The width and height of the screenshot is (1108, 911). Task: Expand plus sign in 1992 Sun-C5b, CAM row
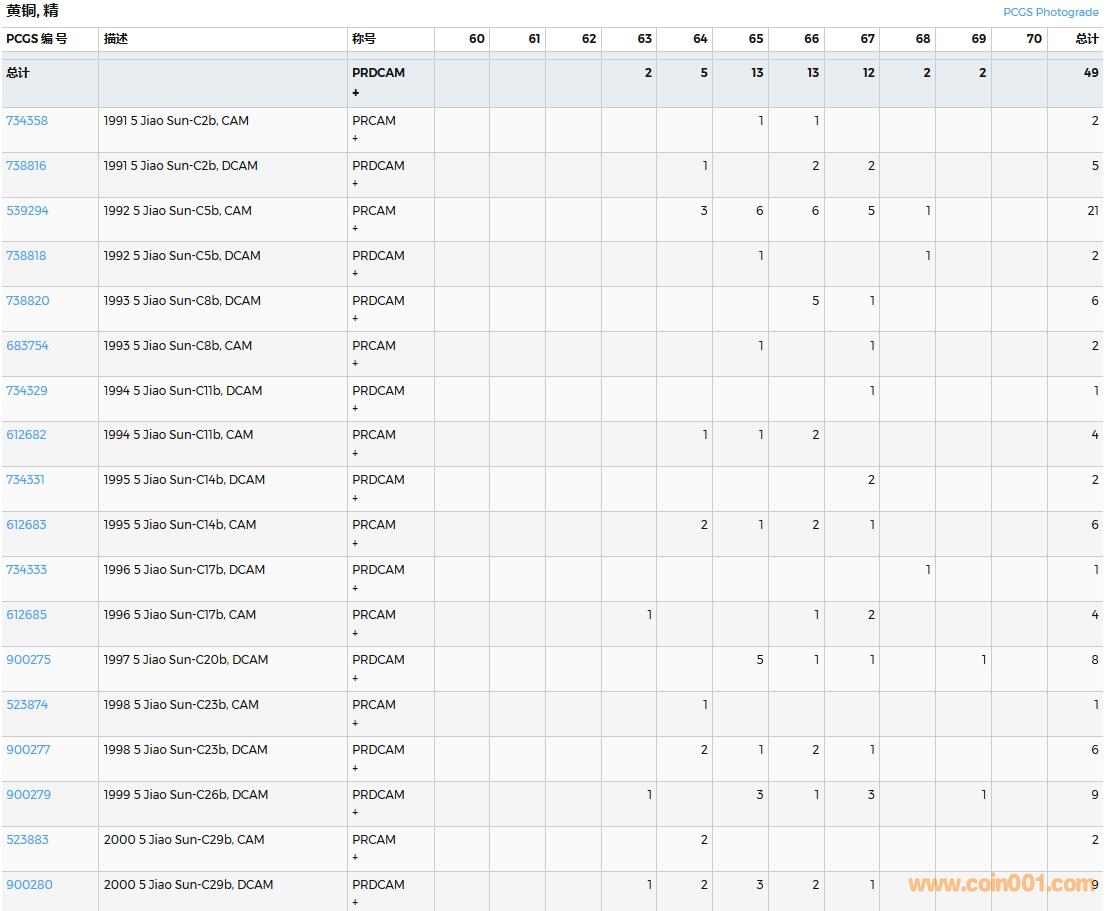coord(355,229)
